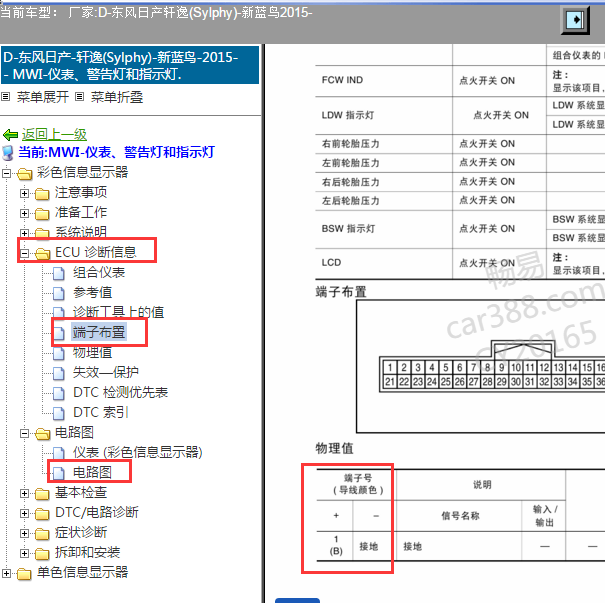Click the 基本检查 folder icon
Viewport: 605px width, 603px height.
42,493
